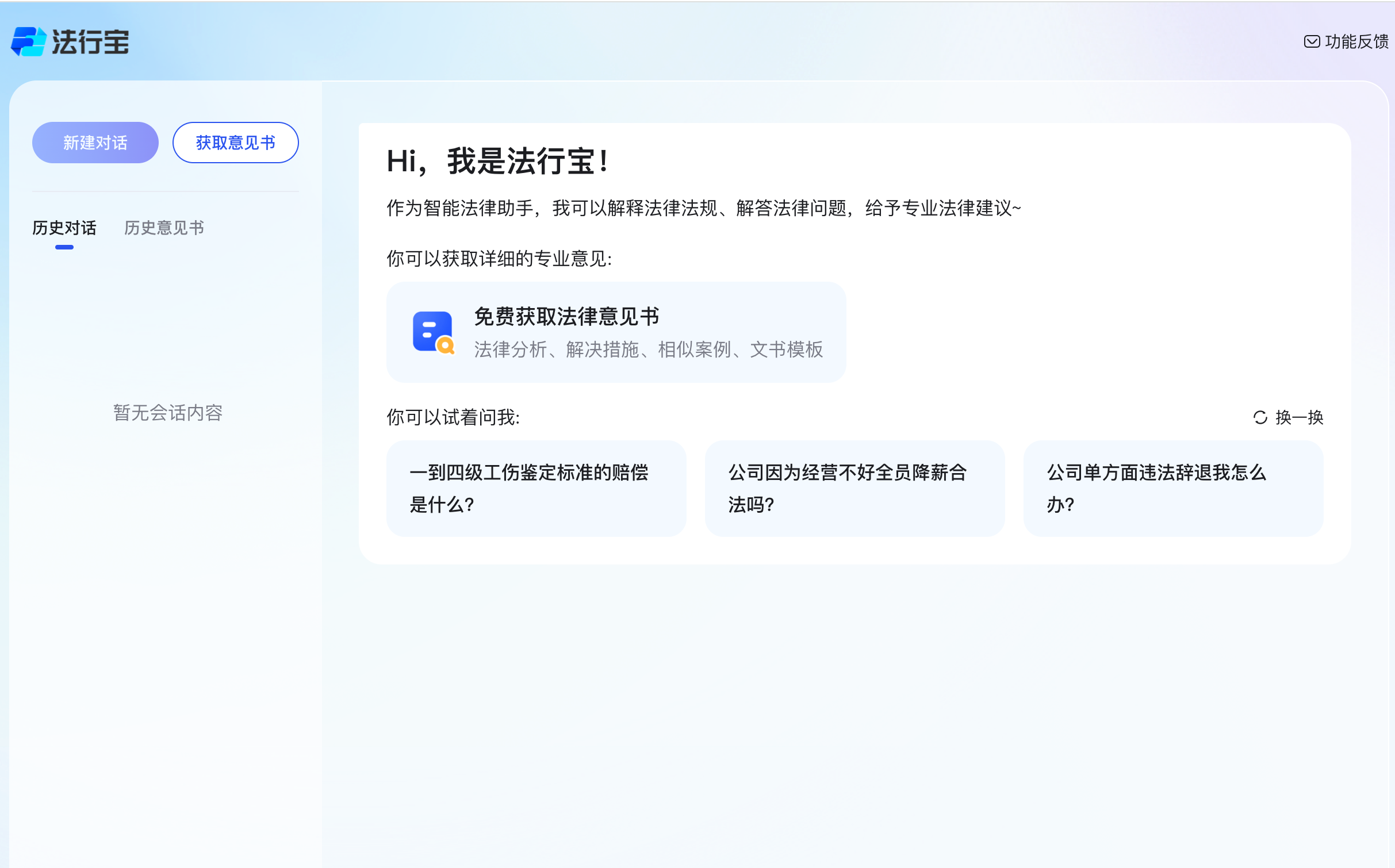Click the 获取意见书 button
This screenshot has height=868, width=1395.
coord(235,142)
